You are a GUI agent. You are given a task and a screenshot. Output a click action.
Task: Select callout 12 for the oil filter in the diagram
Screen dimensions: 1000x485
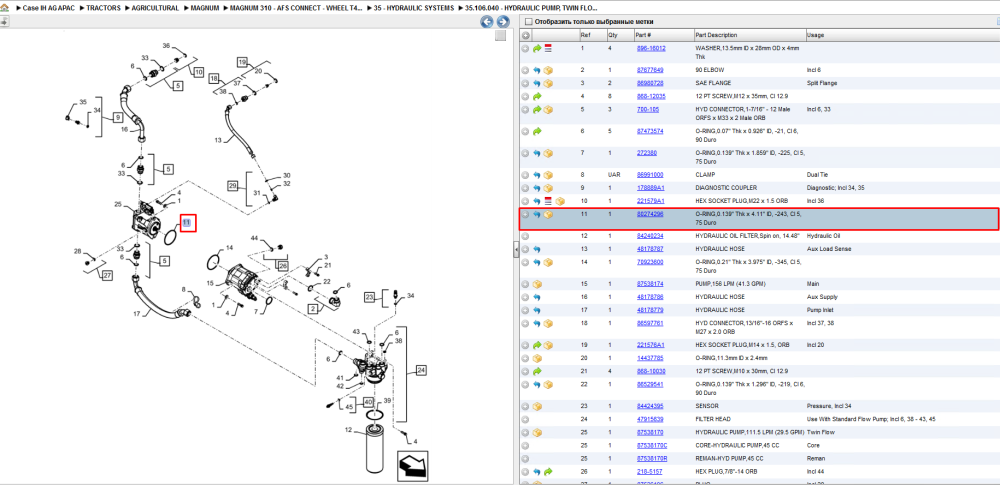(x=349, y=429)
